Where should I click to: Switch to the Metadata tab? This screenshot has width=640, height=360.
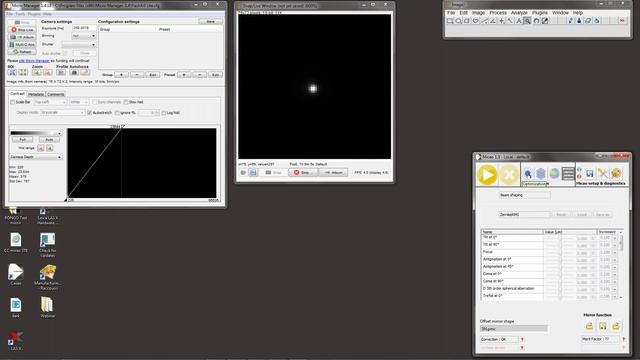36,94
